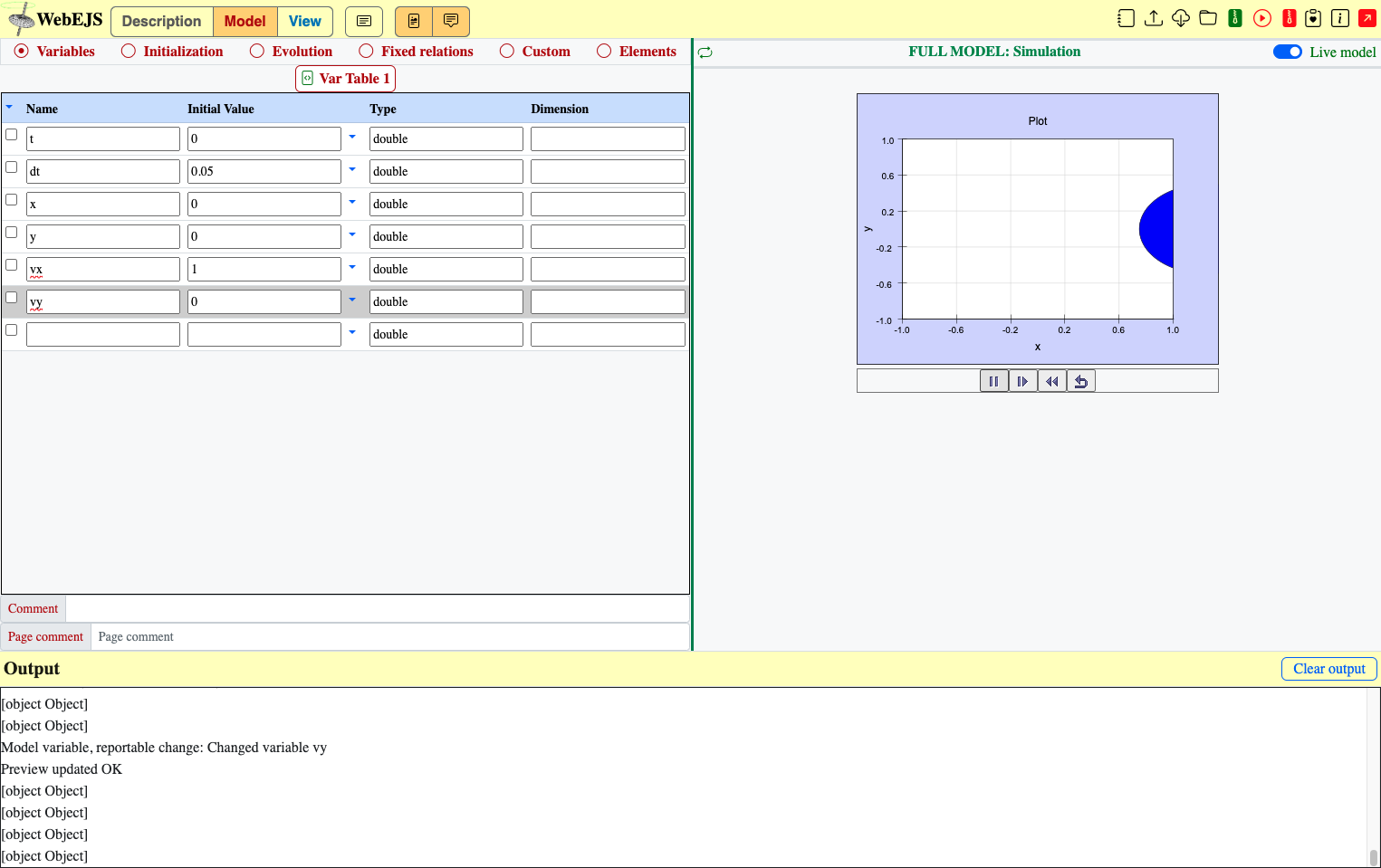Click the upload arrow icon
Screen dimensions: 1381x868
1154,18
